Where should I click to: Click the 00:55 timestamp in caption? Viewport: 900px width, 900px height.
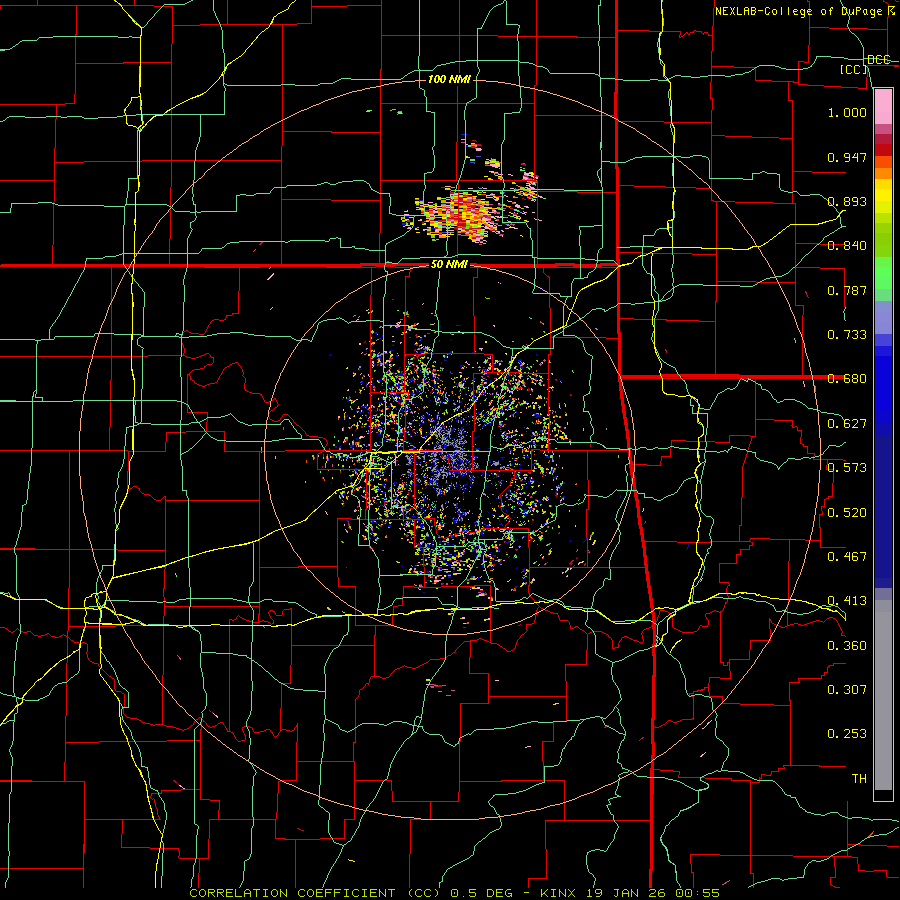tap(699, 893)
